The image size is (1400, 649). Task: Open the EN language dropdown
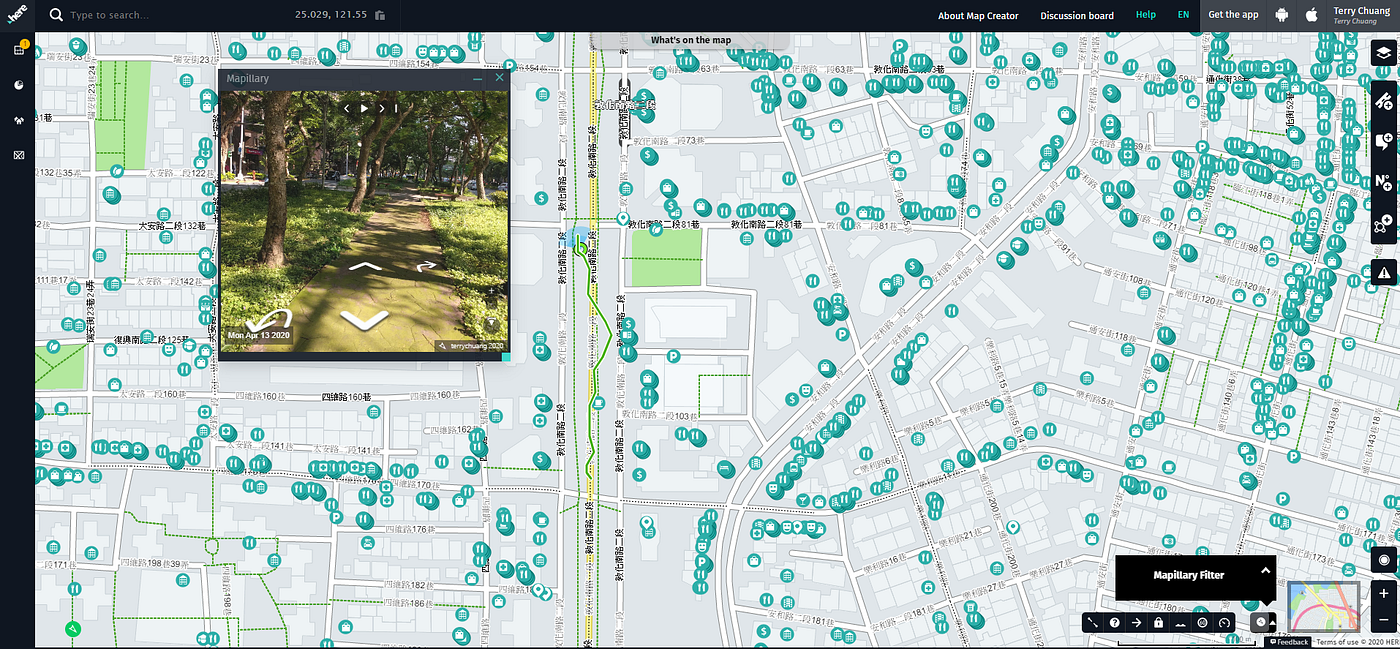[x=1183, y=15]
